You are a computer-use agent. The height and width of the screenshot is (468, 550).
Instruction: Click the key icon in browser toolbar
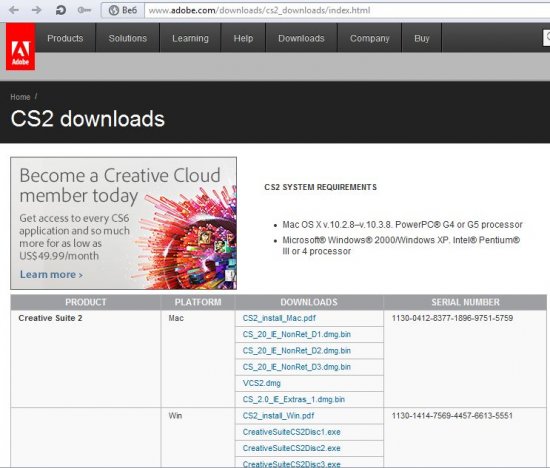coord(84,10)
